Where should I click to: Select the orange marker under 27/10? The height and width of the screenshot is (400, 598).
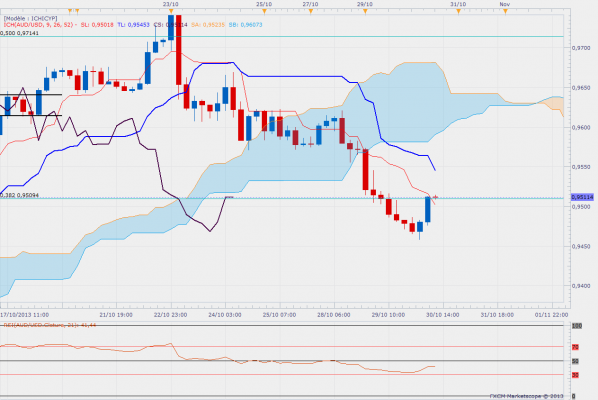310,11
